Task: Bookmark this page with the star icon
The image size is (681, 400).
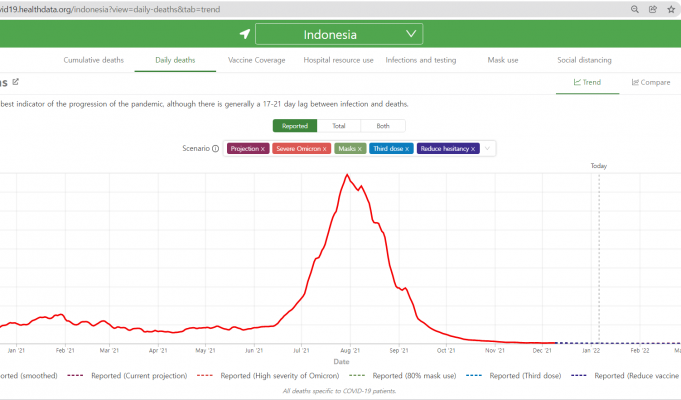Action: [672, 9]
